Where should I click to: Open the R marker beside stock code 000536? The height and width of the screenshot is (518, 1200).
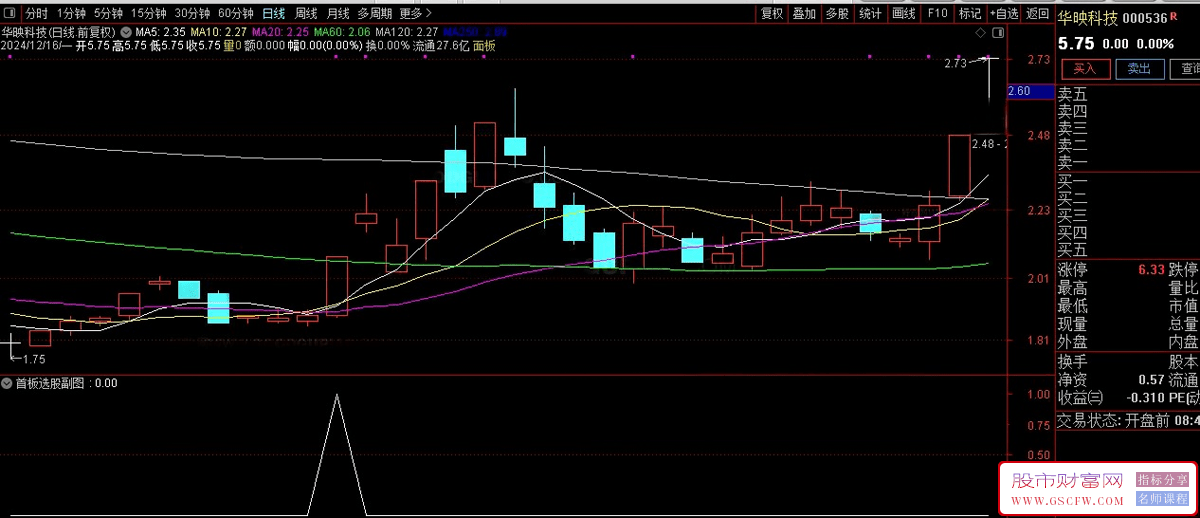1172,17
